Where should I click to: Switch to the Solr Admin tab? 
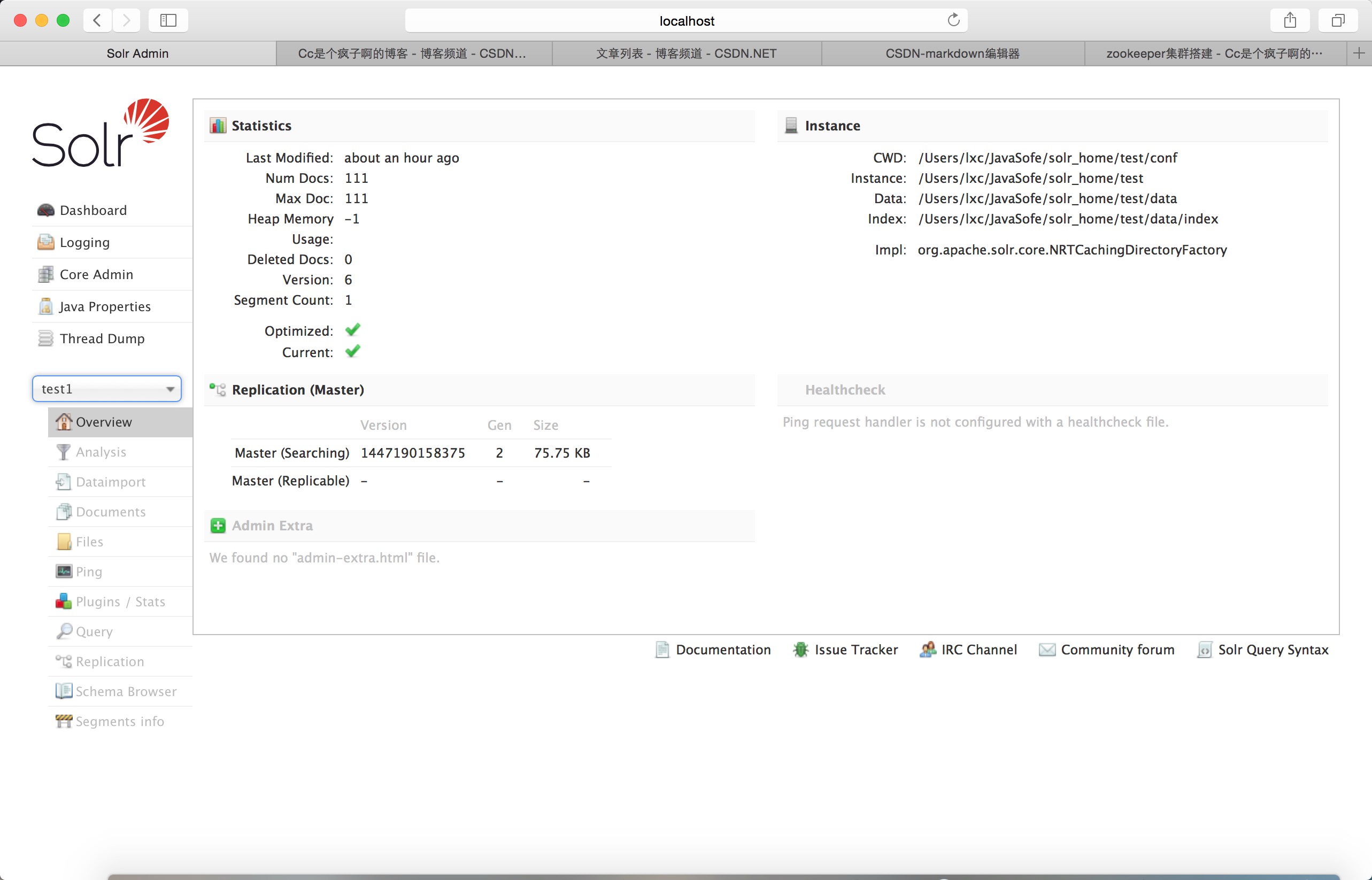(x=138, y=53)
